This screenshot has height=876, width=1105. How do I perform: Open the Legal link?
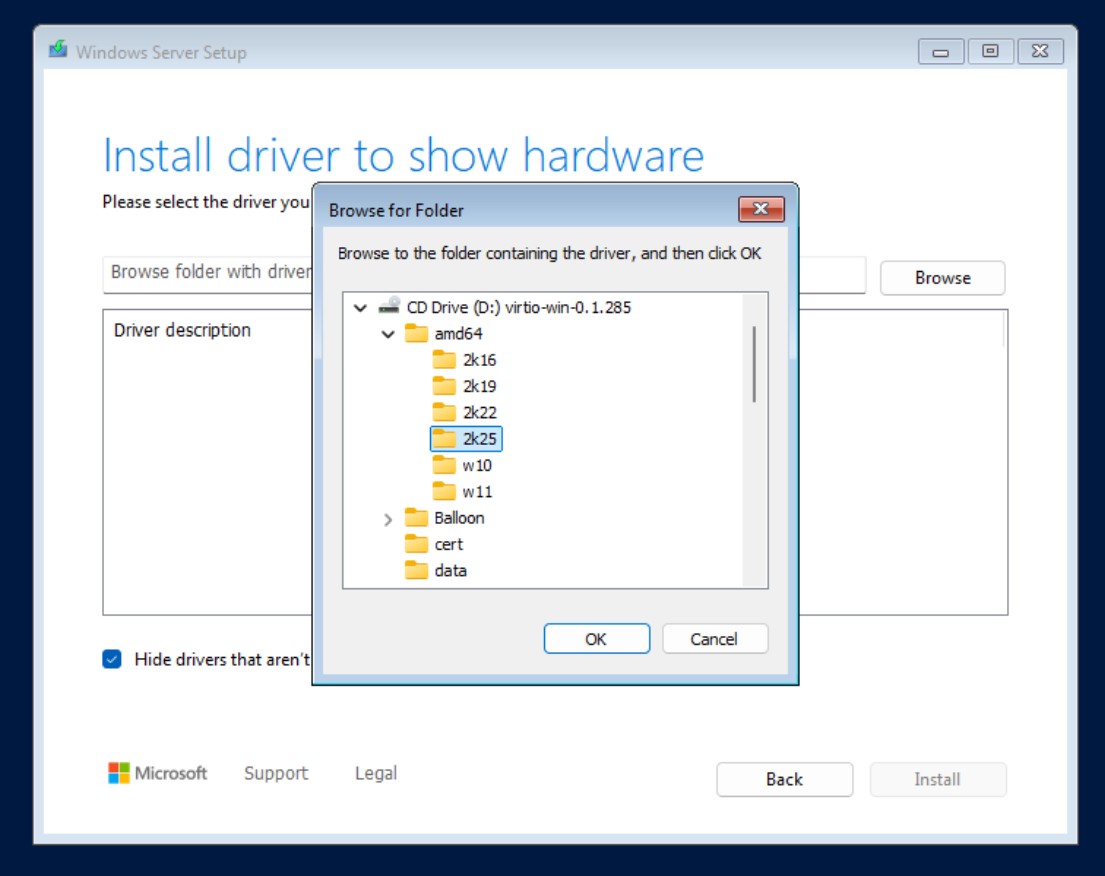376,773
